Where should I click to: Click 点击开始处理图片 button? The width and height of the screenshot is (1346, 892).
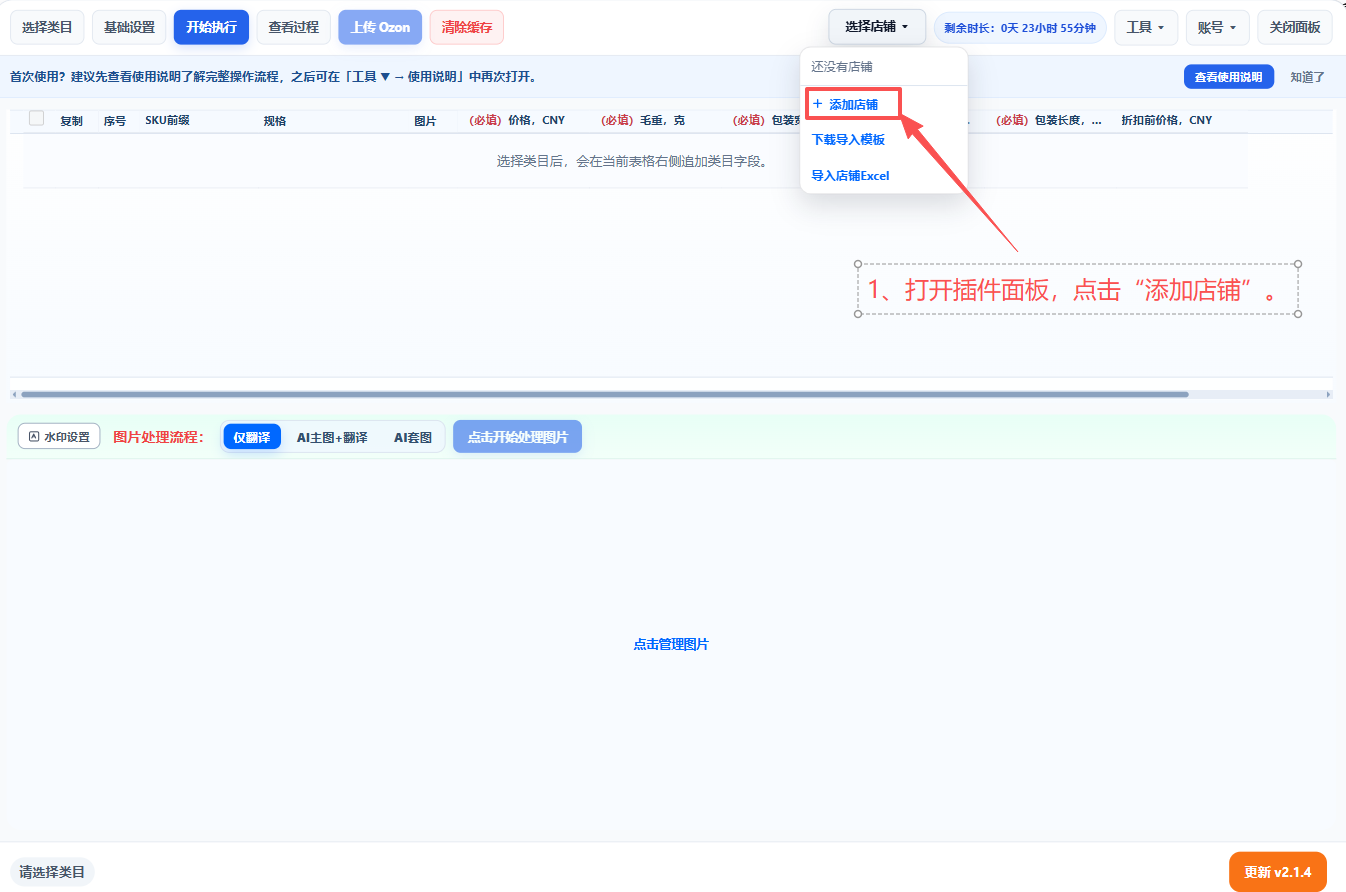click(x=517, y=437)
